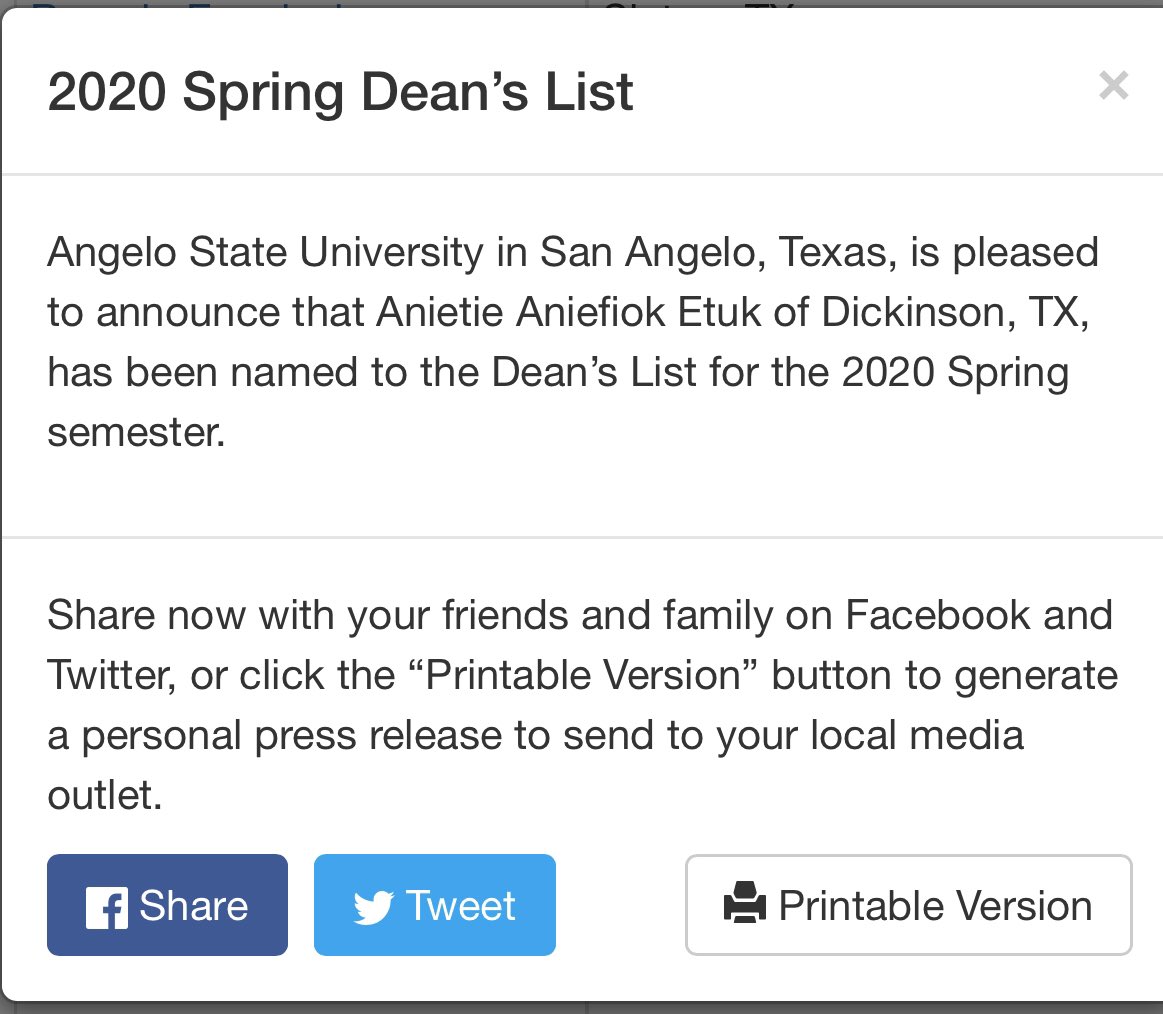Image resolution: width=1163 pixels, height=1014 pixels.
Task: Click the Angelo State University announcement paragraph
Action: coord(572,343)
